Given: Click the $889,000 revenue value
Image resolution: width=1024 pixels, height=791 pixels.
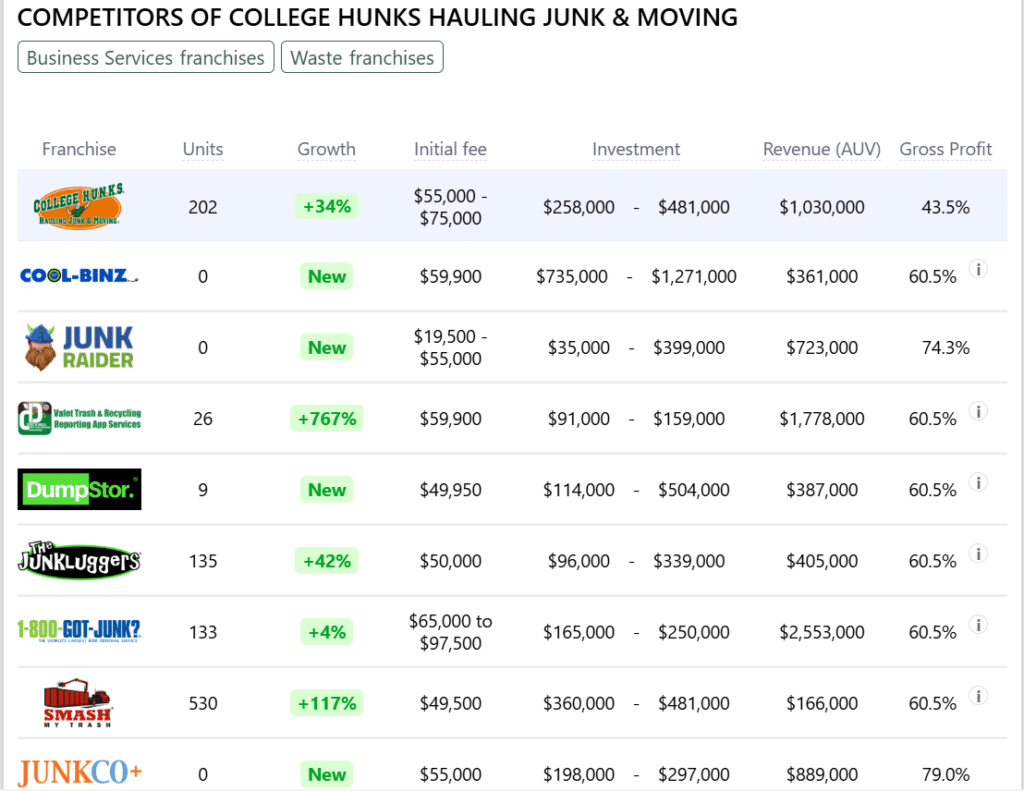Looking at the screenshot, I should [822, 774].
